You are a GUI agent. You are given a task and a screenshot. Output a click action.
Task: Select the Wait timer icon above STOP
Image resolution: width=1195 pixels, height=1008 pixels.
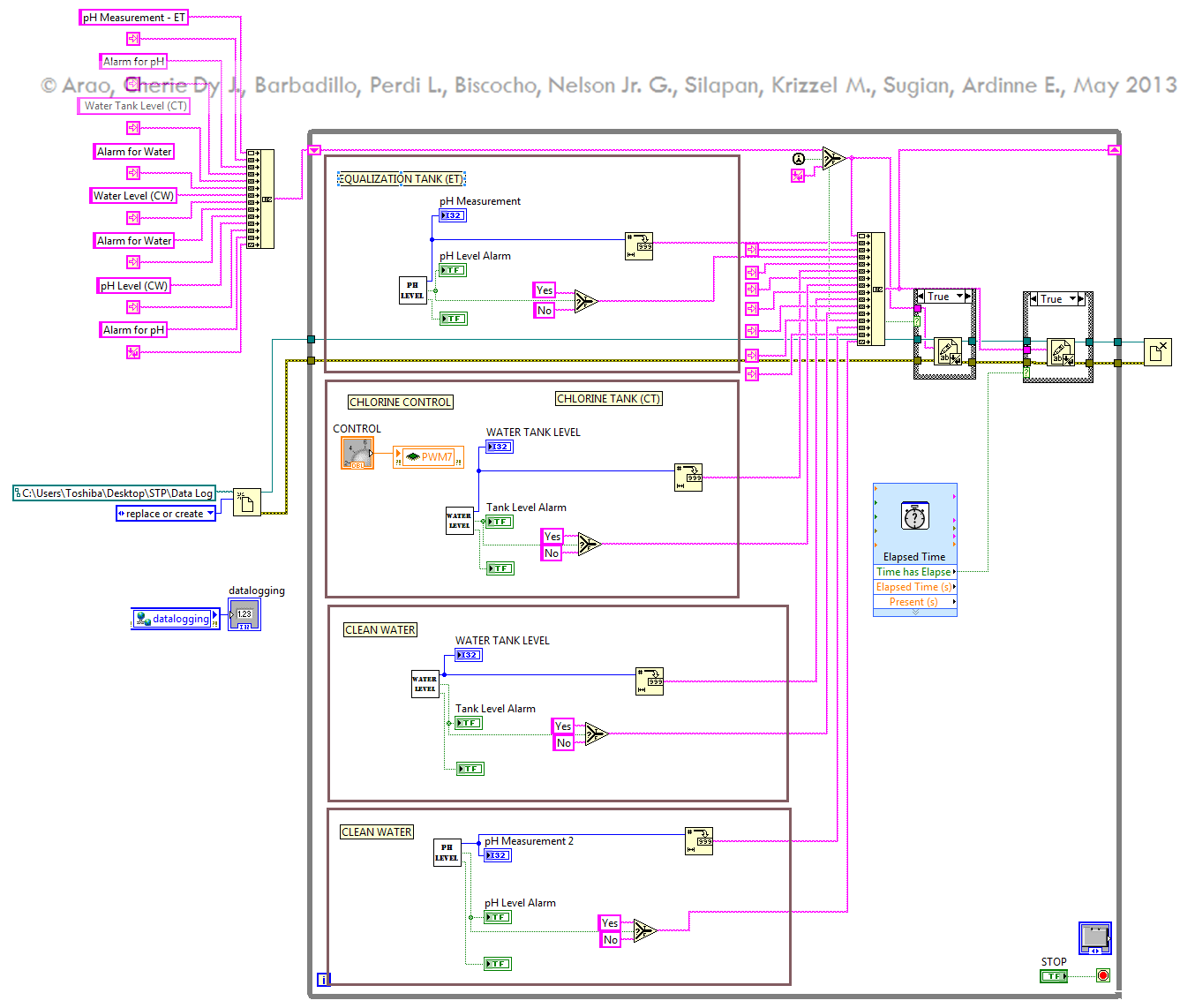[x=1095, y=938]
